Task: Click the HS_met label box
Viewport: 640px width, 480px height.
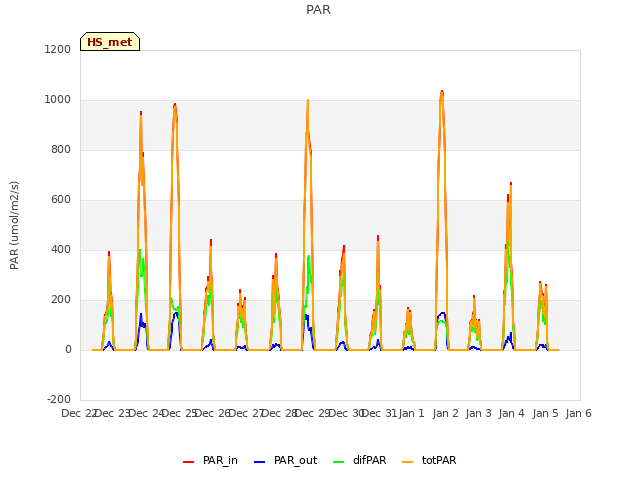Action: click(110, 42)
